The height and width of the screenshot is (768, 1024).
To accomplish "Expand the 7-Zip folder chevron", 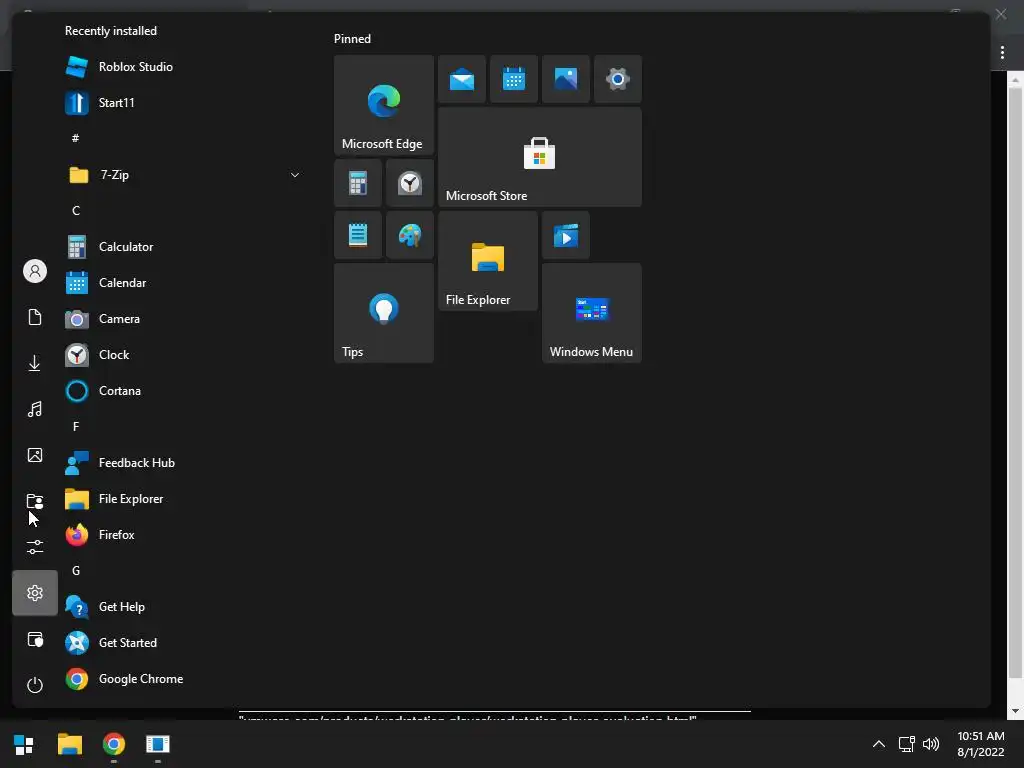I will [295, 175].
